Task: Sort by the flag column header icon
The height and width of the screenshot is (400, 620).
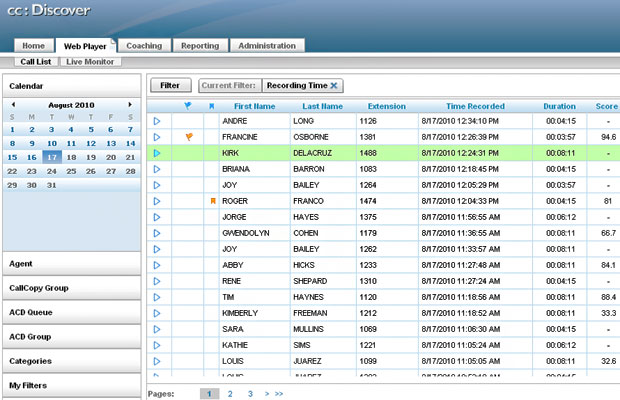Action: tap(188, 106)
